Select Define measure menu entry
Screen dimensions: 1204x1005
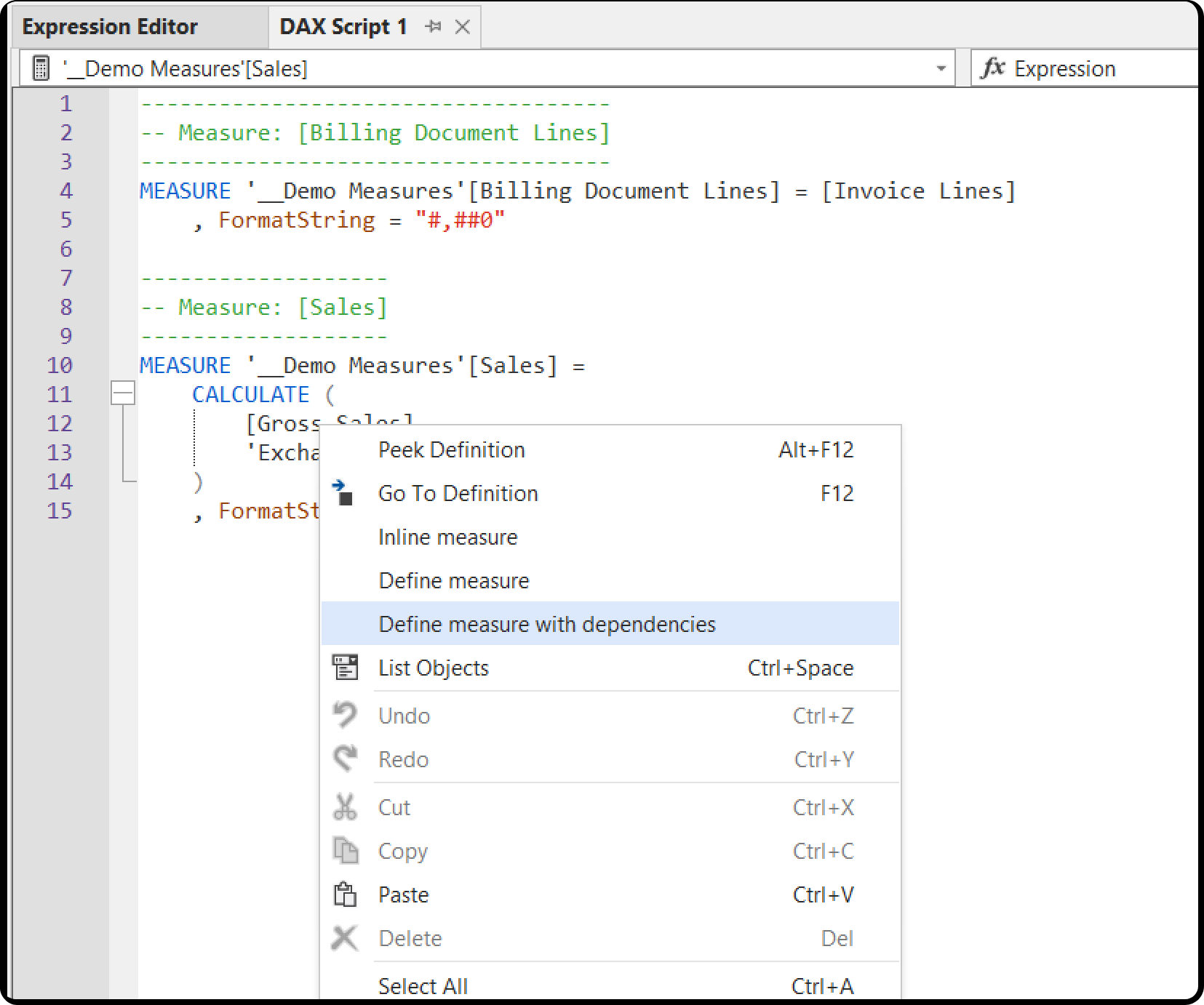pos(610,580)
